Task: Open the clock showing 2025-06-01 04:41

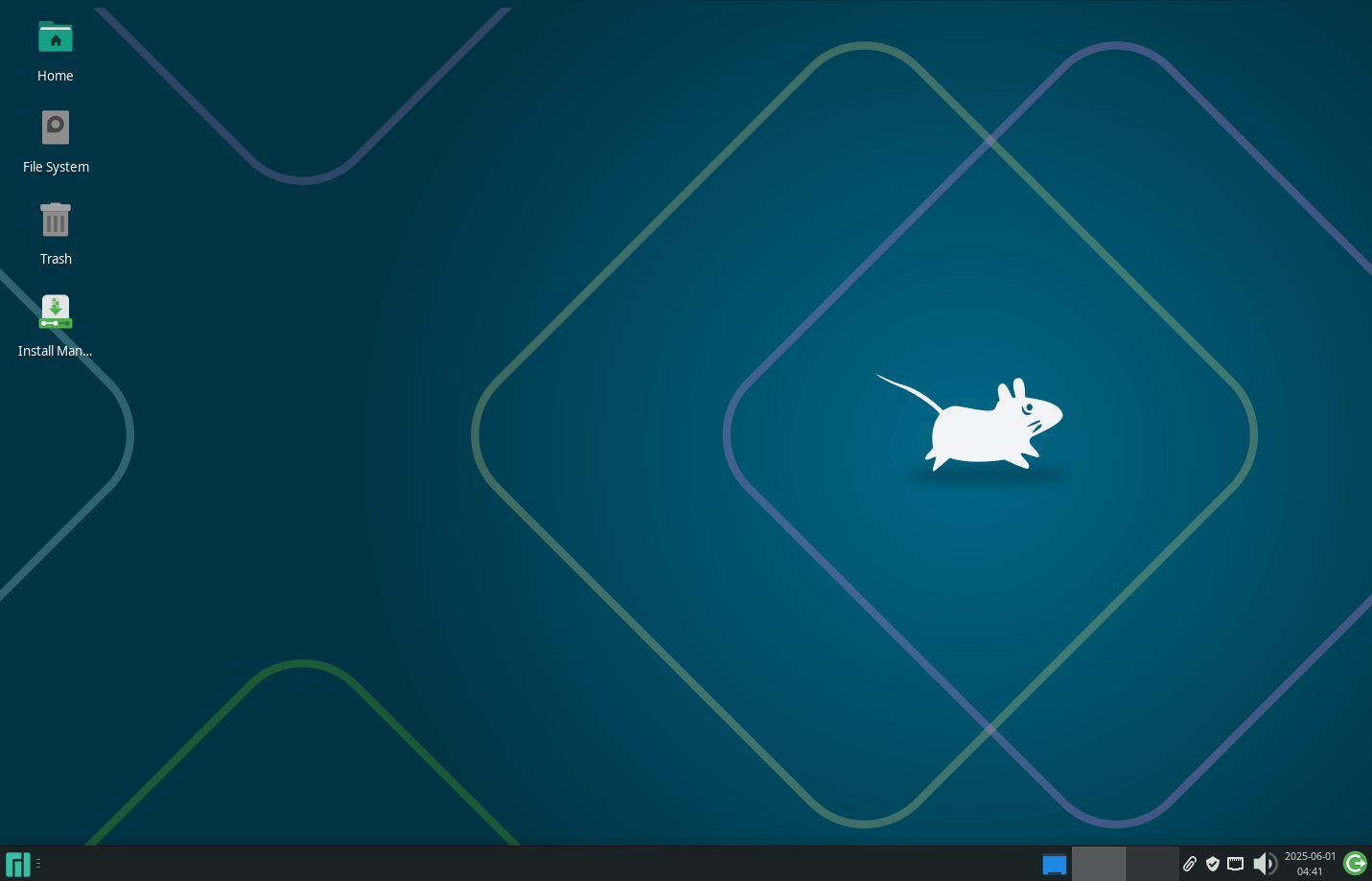Action: [1310, 864]
